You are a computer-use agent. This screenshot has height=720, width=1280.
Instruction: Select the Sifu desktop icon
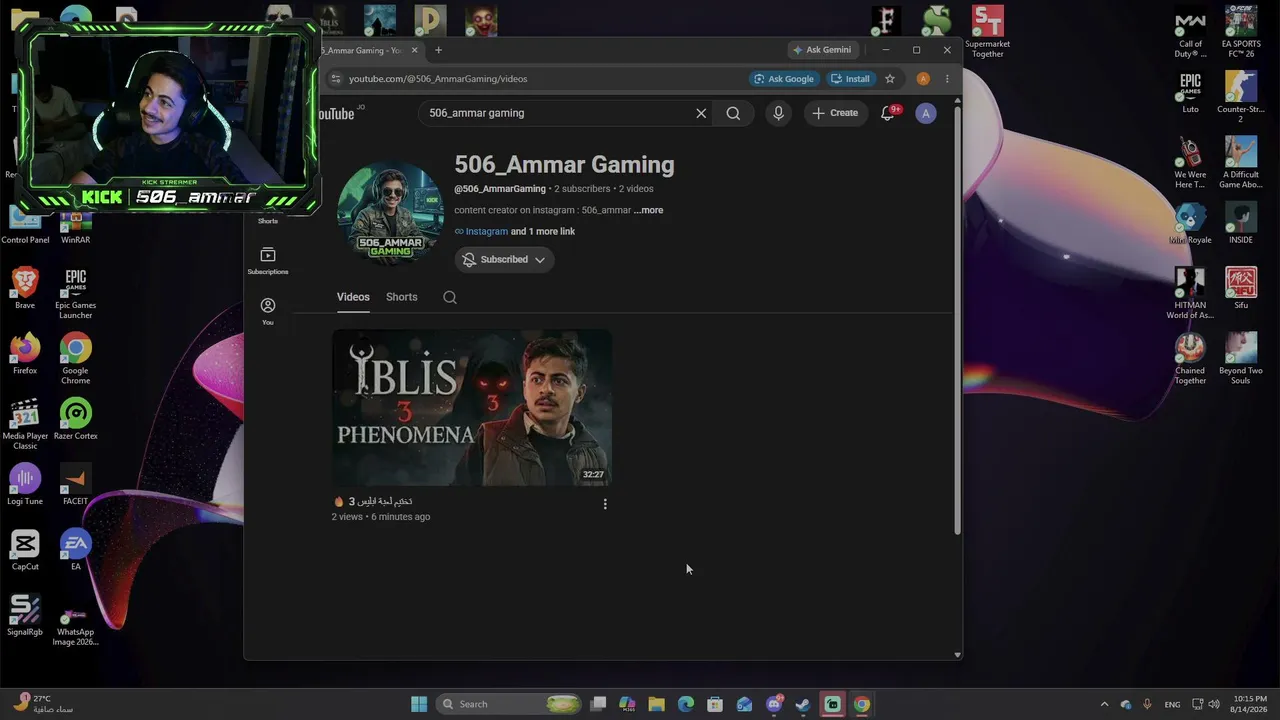point(1241,288)
